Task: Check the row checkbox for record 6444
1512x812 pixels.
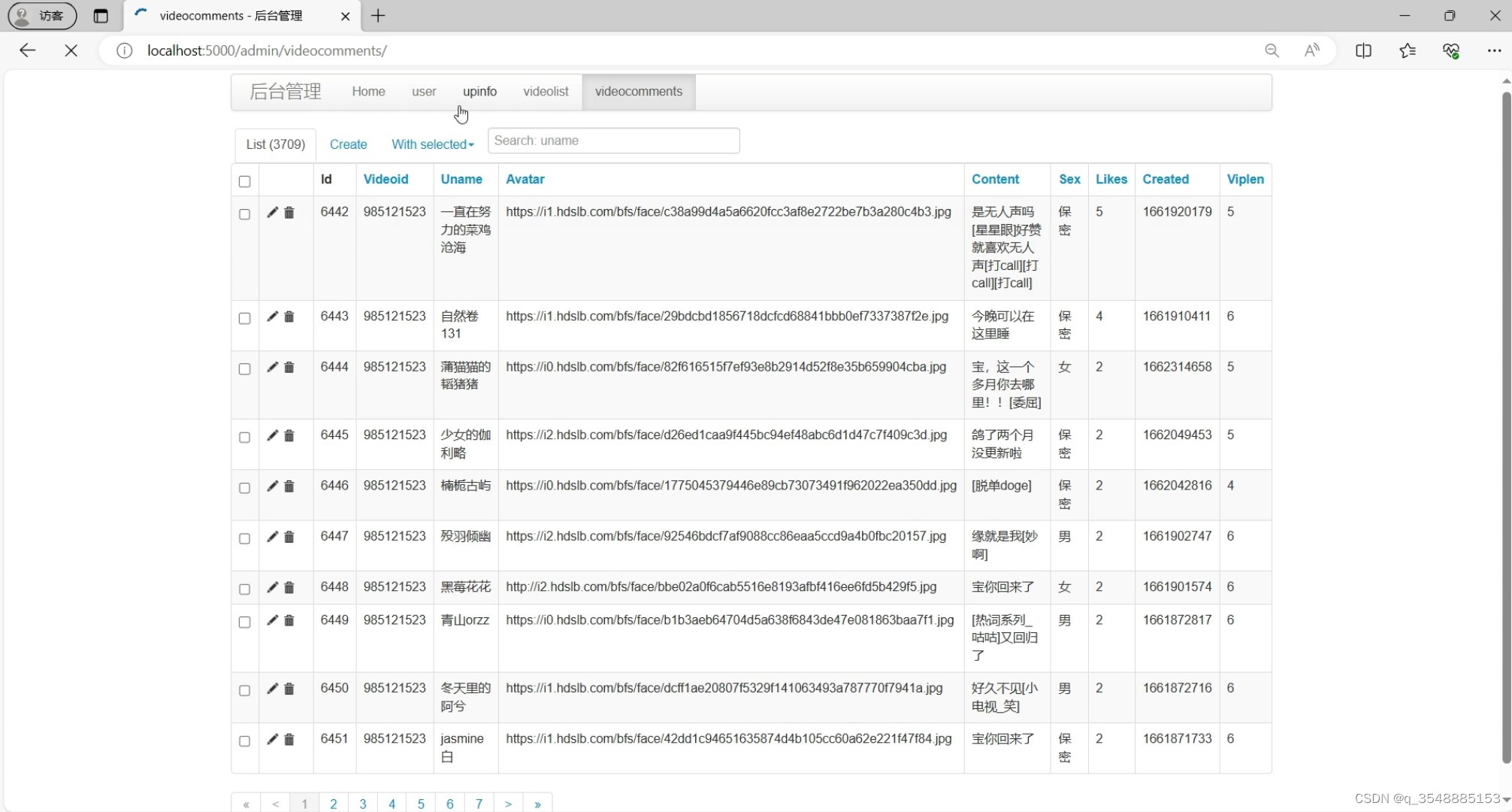Action: point(244,369)
